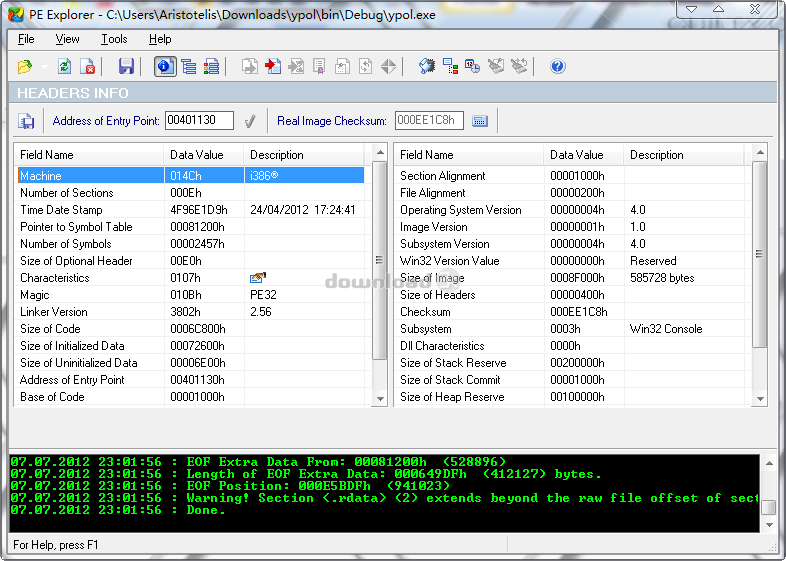Open the Tools menu
This screenshot has height=561, width=786.
114,39
